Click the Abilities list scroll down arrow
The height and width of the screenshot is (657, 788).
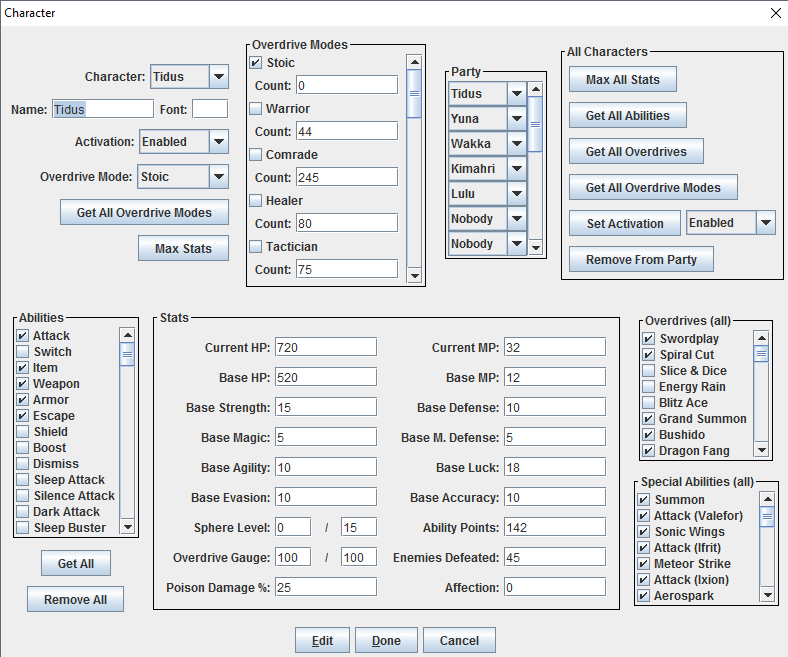click(128, 526)
